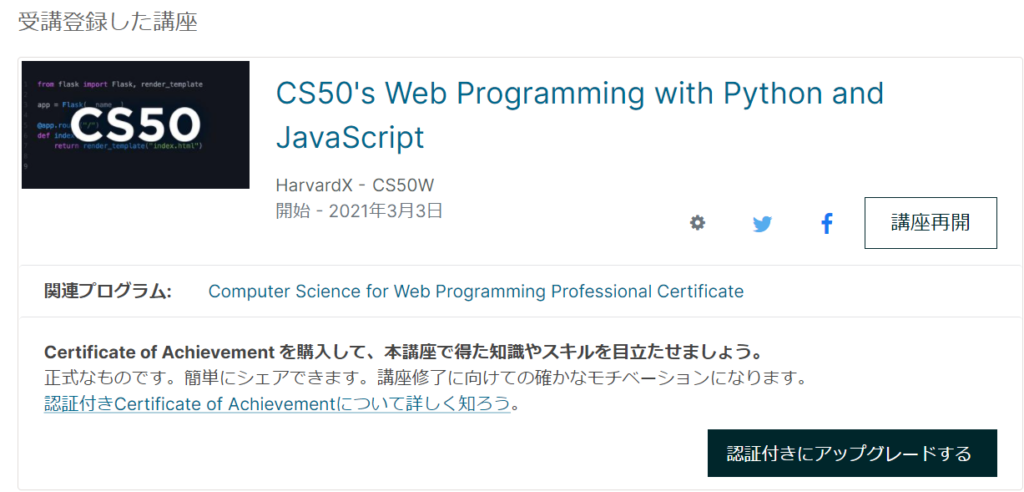Click 認証付きにアップグレードする upgrade button
This screenshot has height=492, width=1024.
tap(852, 453)
